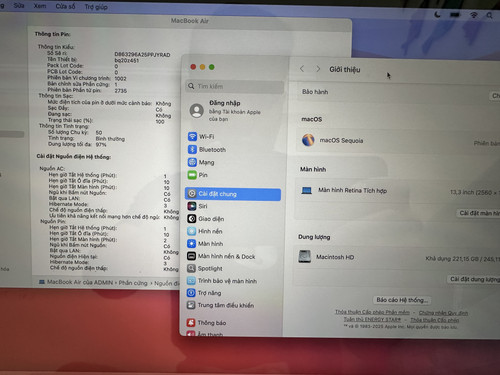Open the Wi-Fi status menu bar icon
Screen dimensions: 500x375
(474, 15)
